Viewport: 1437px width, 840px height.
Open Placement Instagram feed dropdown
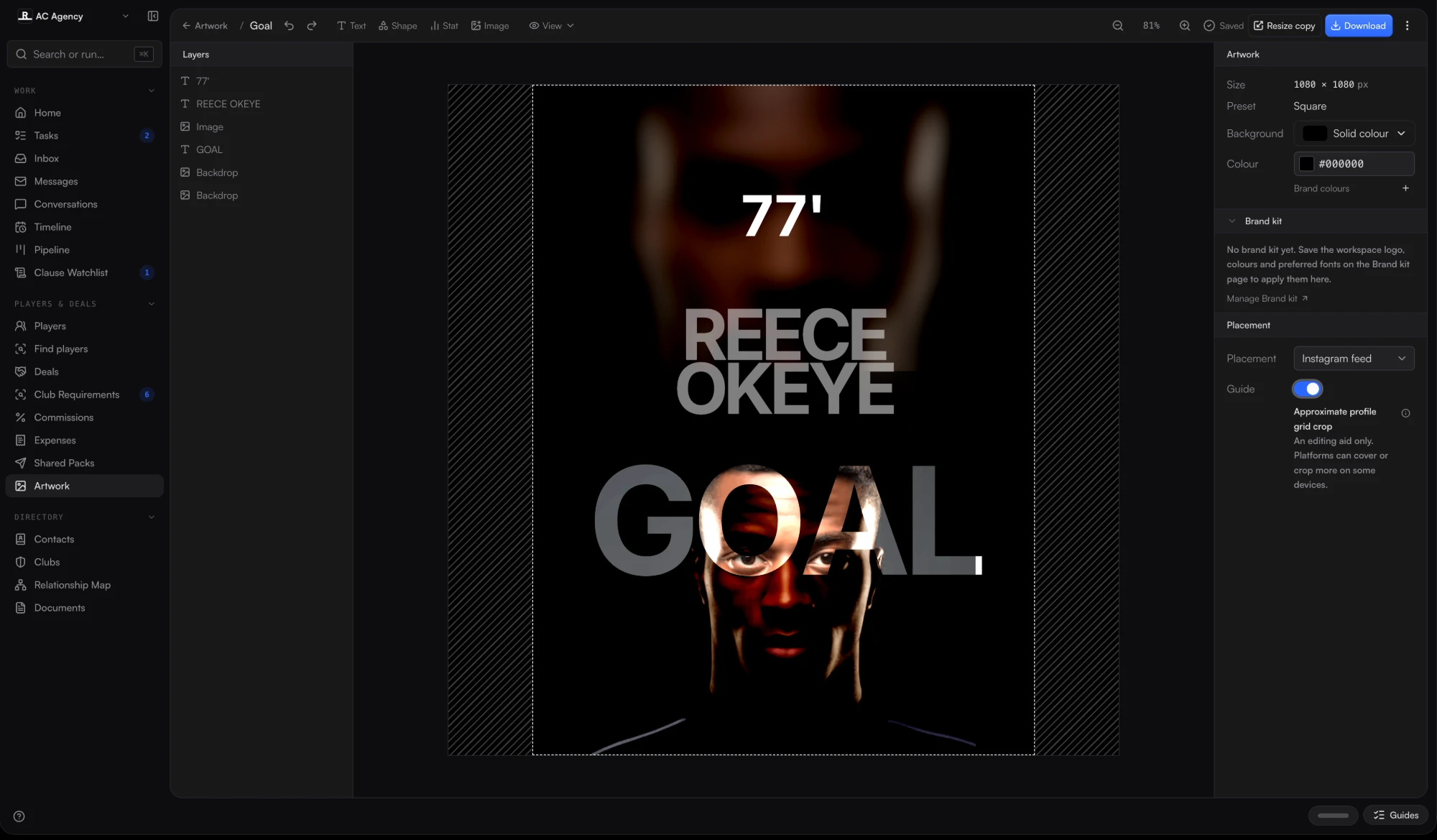coord(1354,359)
